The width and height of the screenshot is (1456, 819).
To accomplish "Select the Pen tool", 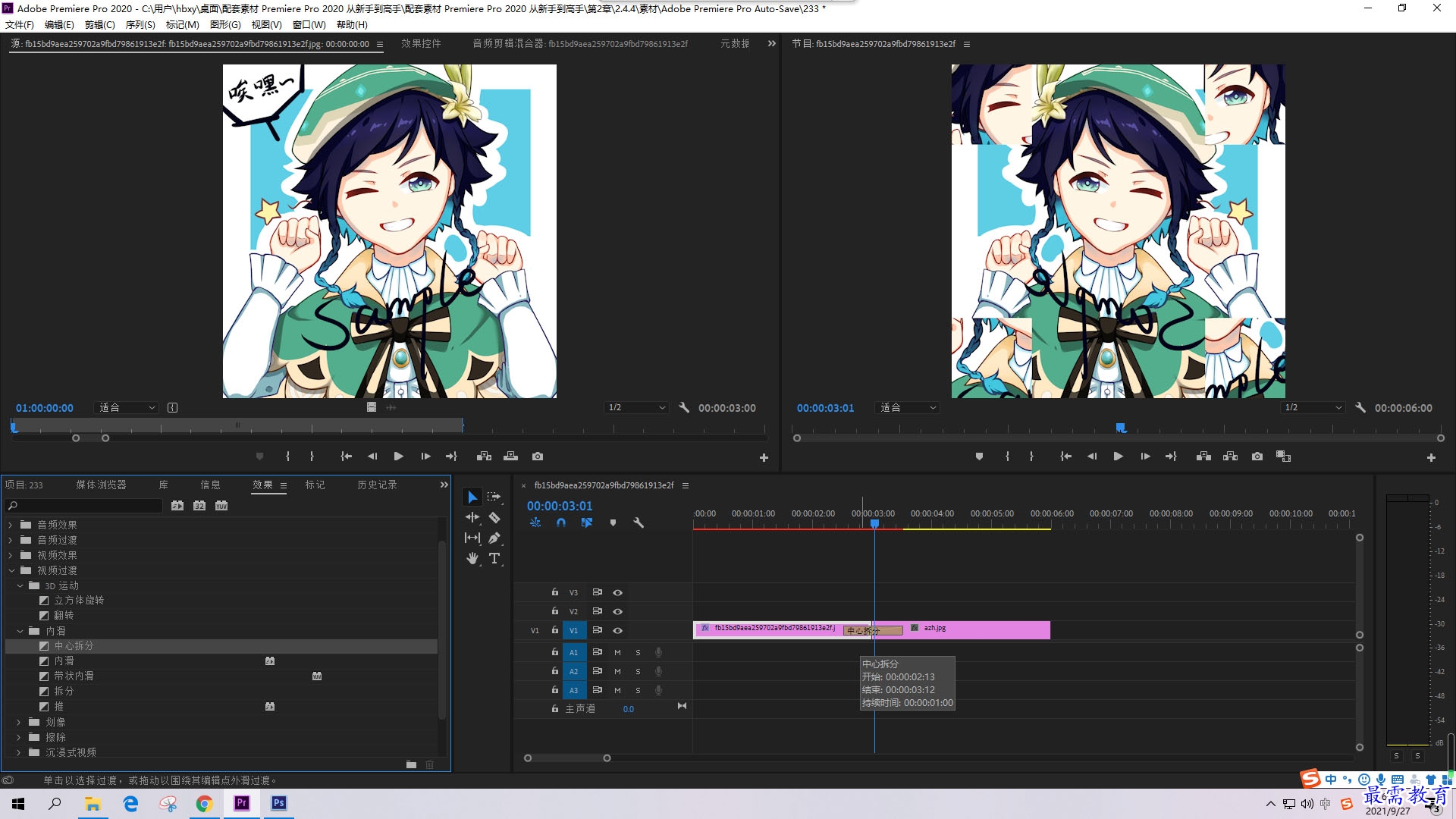I will click(x=494, y=538).
